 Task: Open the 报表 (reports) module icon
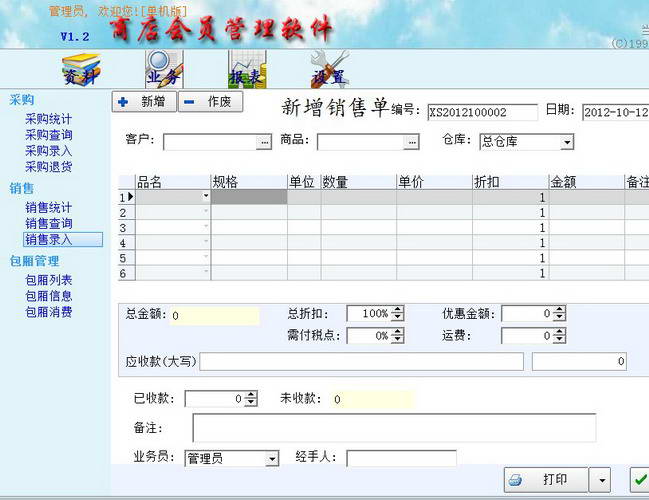coord(247,69)
